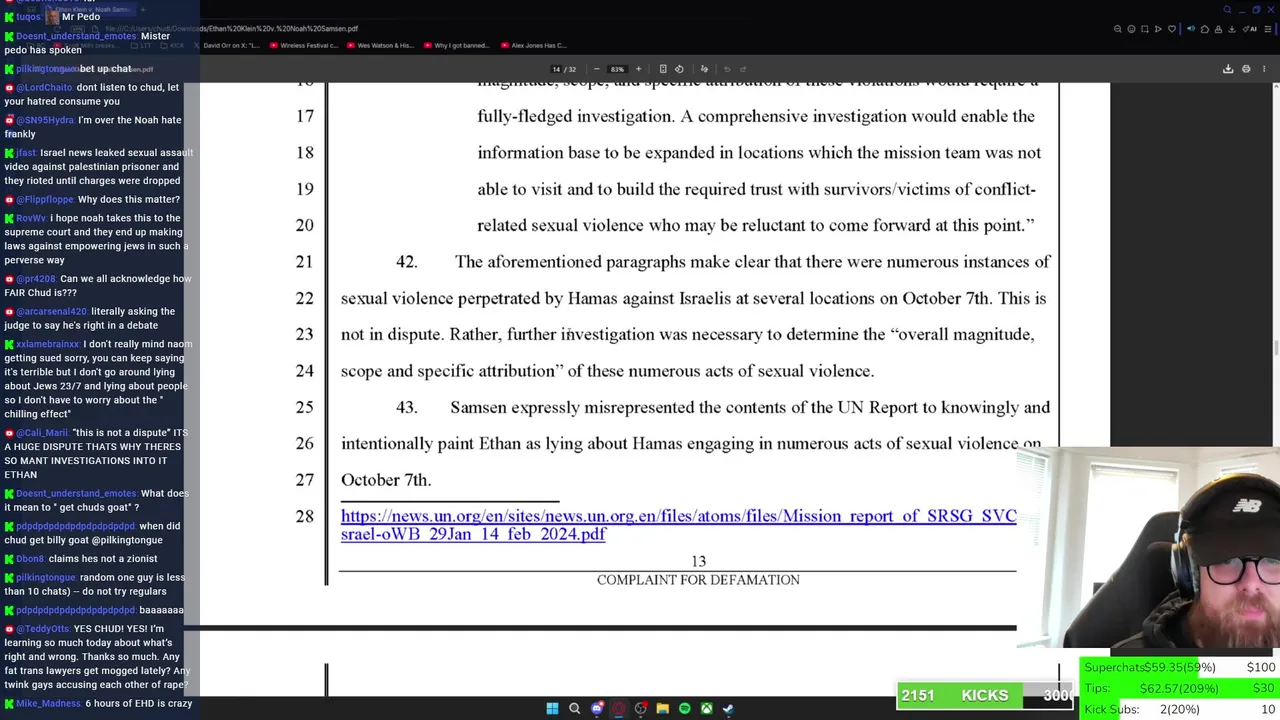Screen dimensions: 1280x720
Task: Click chat username Mike_Madness
Action: coord(48,703)
